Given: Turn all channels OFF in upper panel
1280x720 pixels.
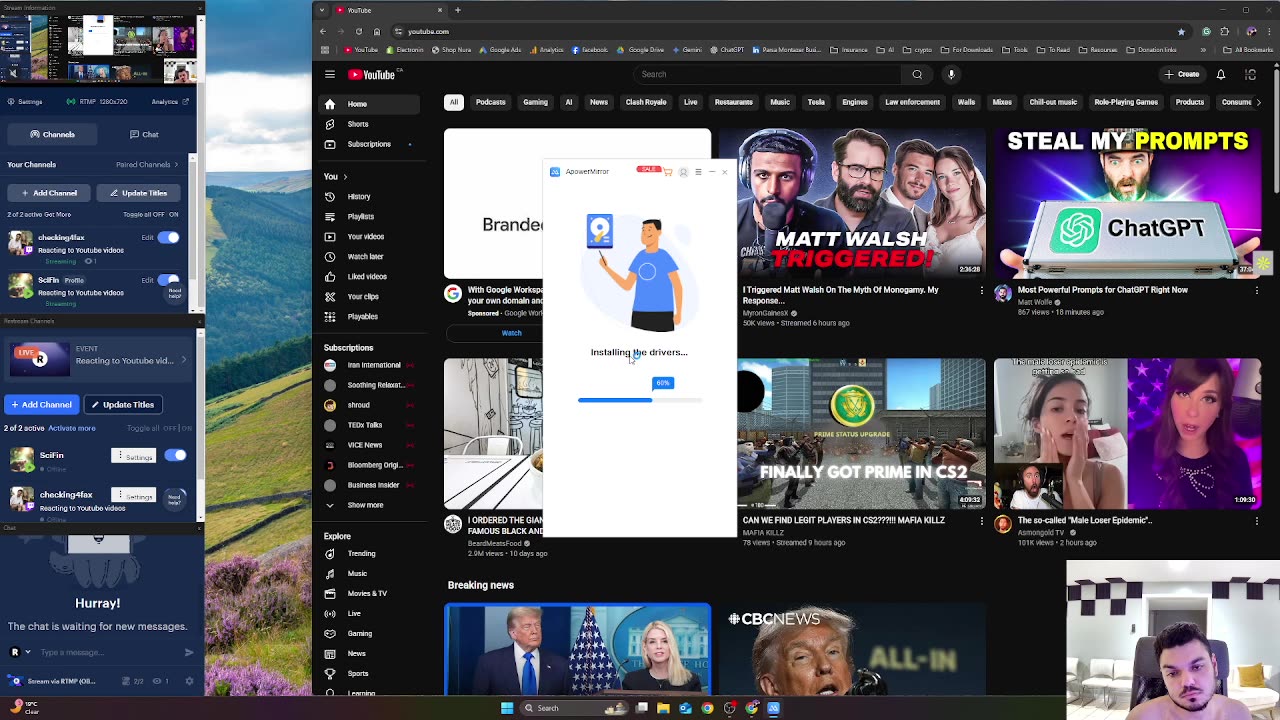Looking at the screenshot, I should pos(158,214).
